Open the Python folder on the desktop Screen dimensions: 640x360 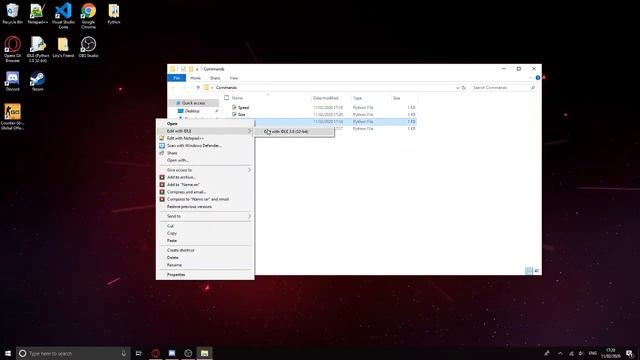tap(114, 13)
